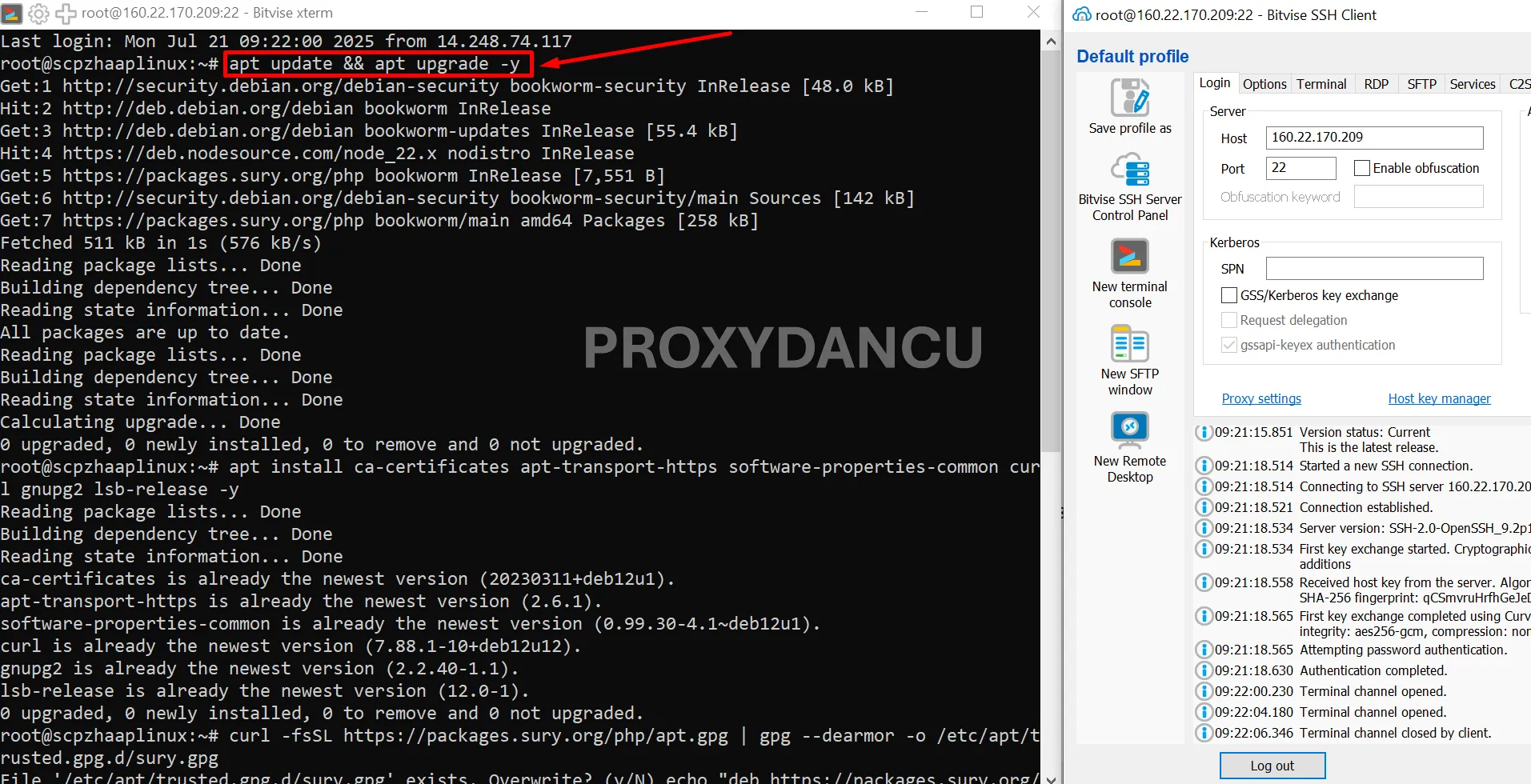Click the Host input field

(x=1374, y=138)
